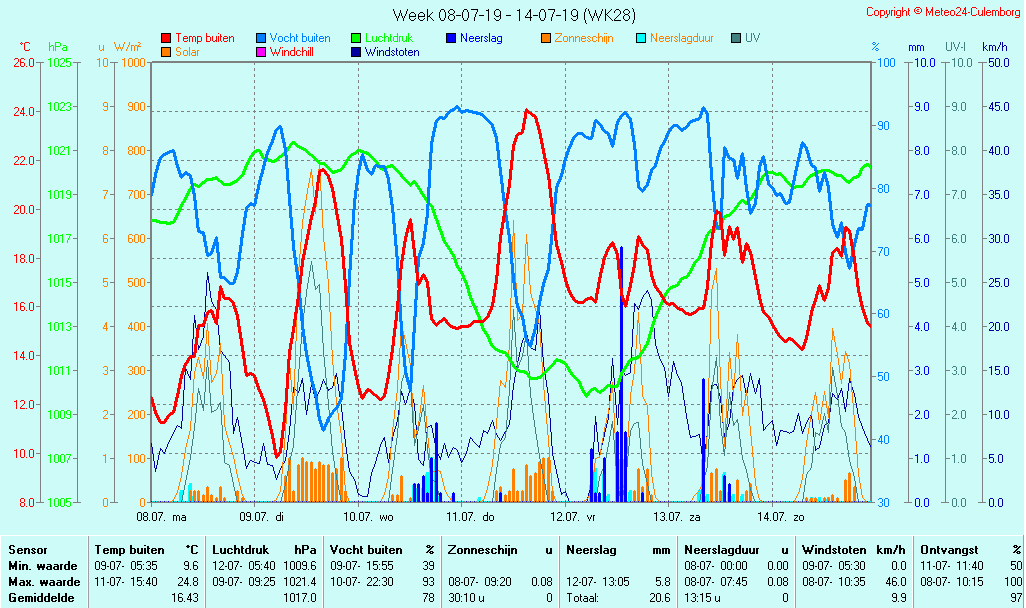This screenshot has width=1026, height=608.
Task: Click the orange Zonneschijn legend swatch
Action: (x=546, y=38)
